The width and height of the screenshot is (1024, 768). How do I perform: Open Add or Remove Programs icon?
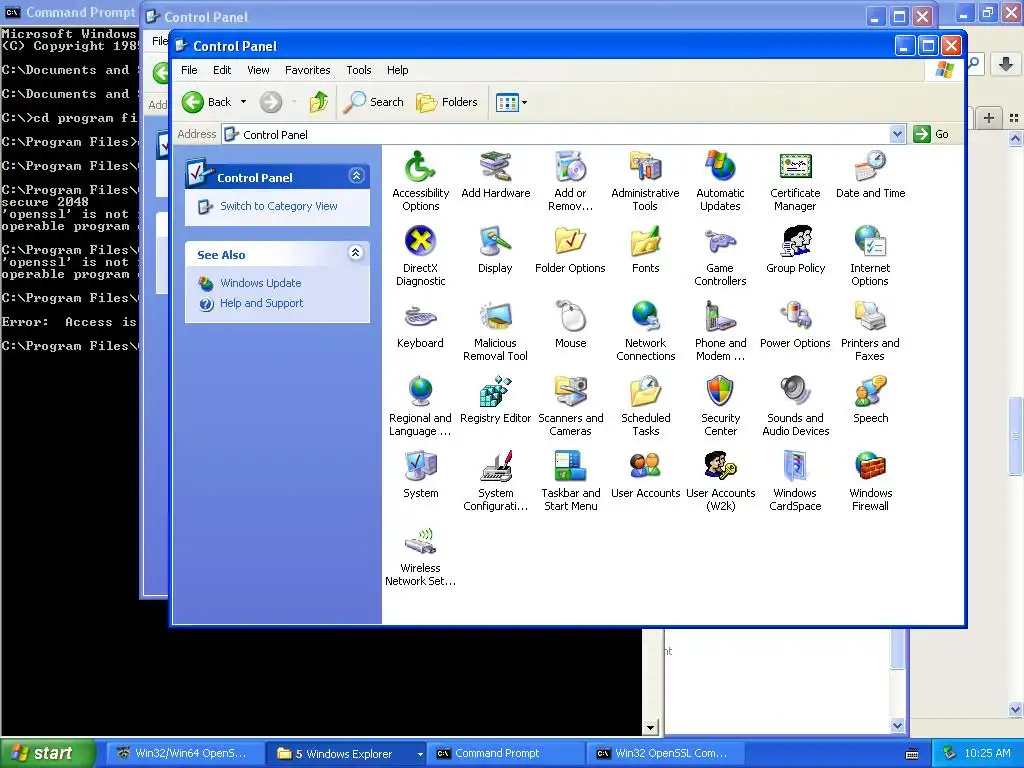coord(570,182)
